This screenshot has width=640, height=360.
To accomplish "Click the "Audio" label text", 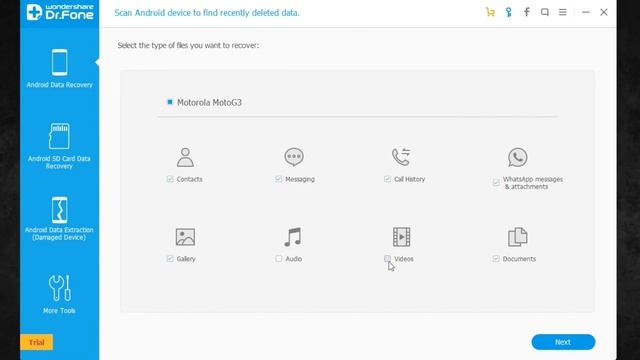I will pos(293,259).
